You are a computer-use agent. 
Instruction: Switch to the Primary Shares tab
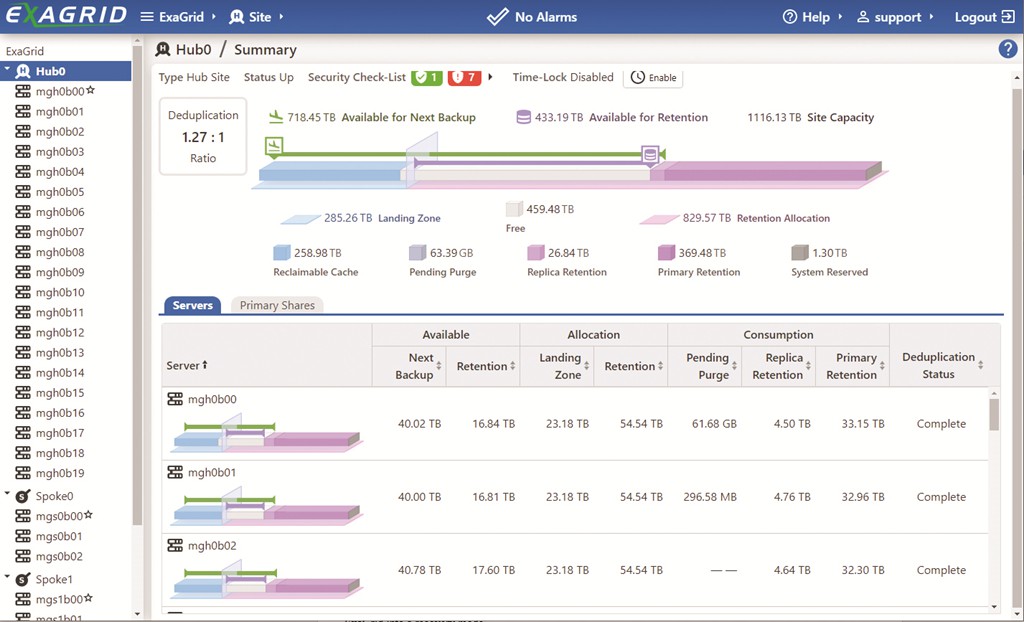277,305
